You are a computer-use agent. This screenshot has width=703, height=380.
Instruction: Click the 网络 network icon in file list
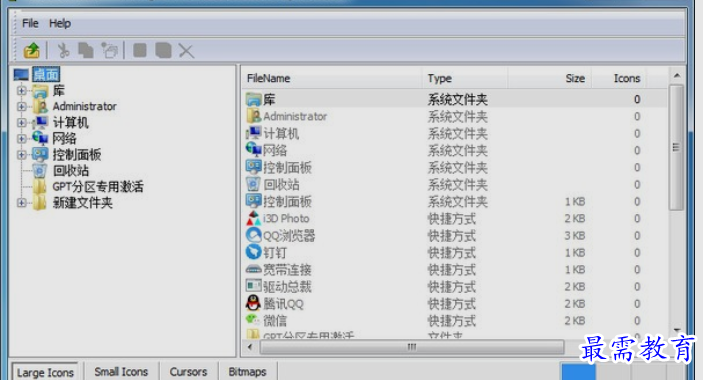click(253, 150)
